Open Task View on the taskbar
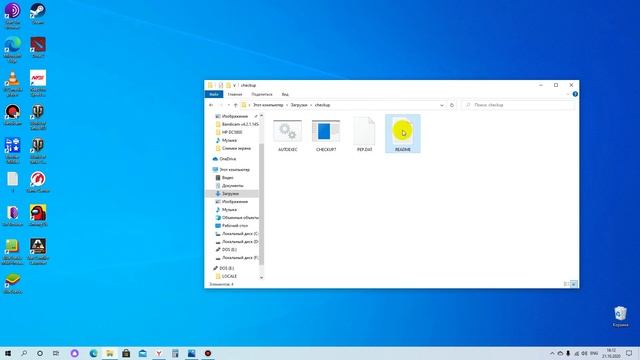Viewport: 640px width, 360px height. coord(56,353)
